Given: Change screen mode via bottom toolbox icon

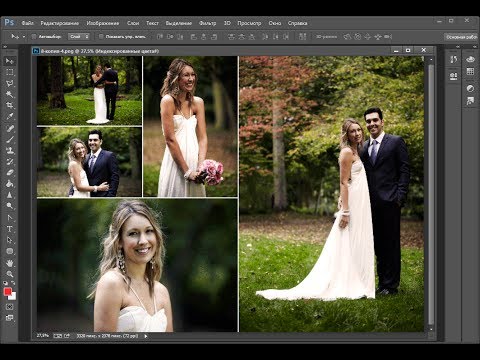Looking at the screenshot, I should 10,318.
